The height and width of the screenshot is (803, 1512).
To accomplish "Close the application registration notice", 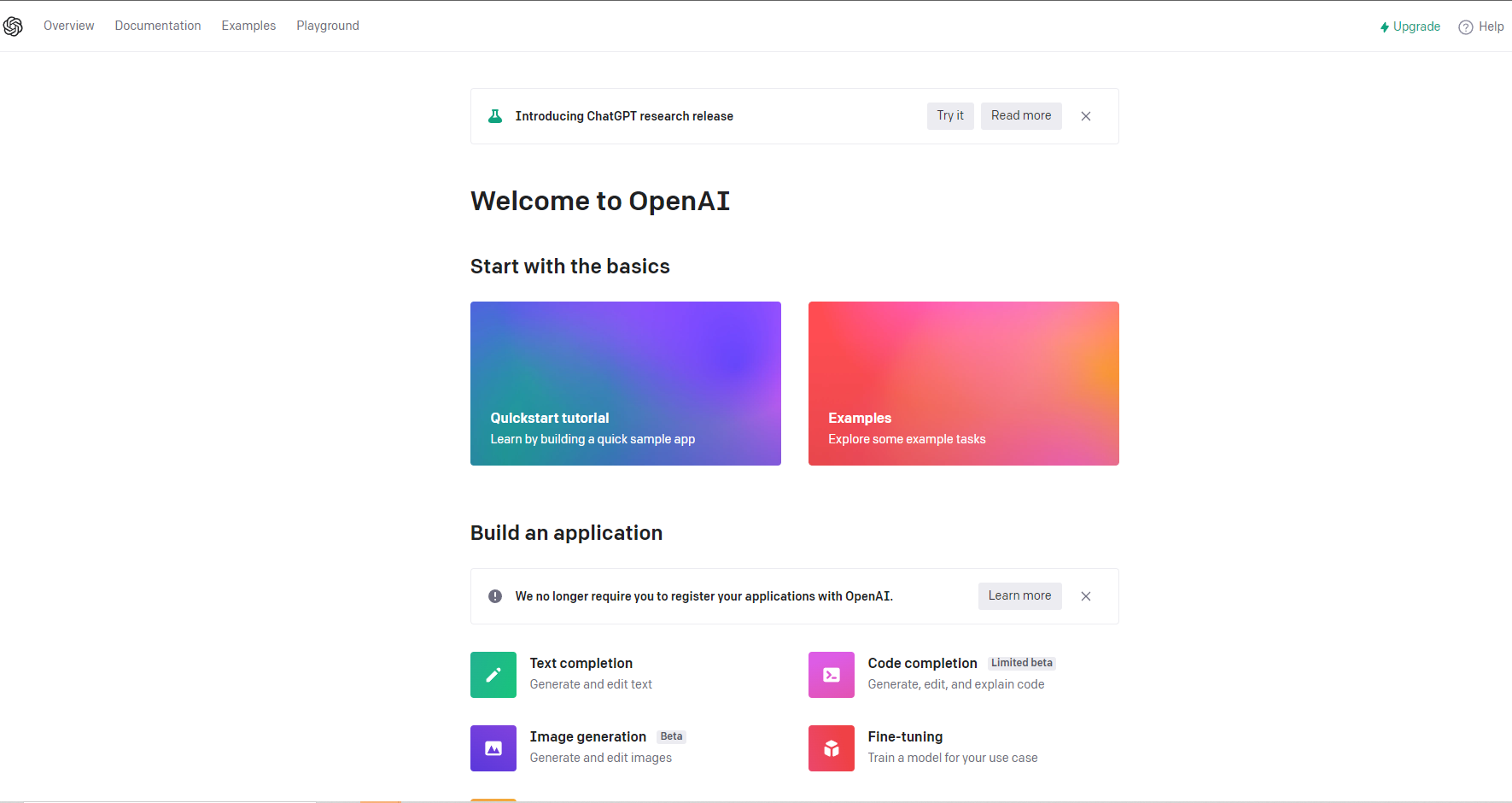I will [1086, 596].
